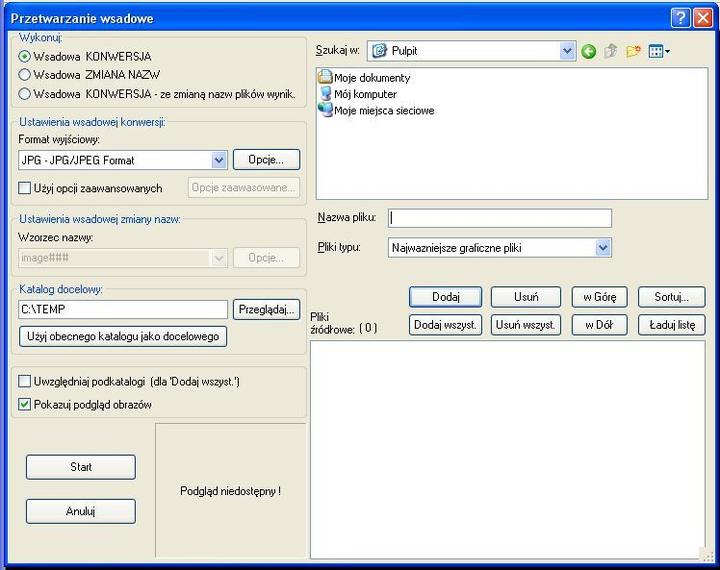720x570 pixels.
Task: Click the Create New Folder icon
Action: pyautogui.click(x=633, y=51)
